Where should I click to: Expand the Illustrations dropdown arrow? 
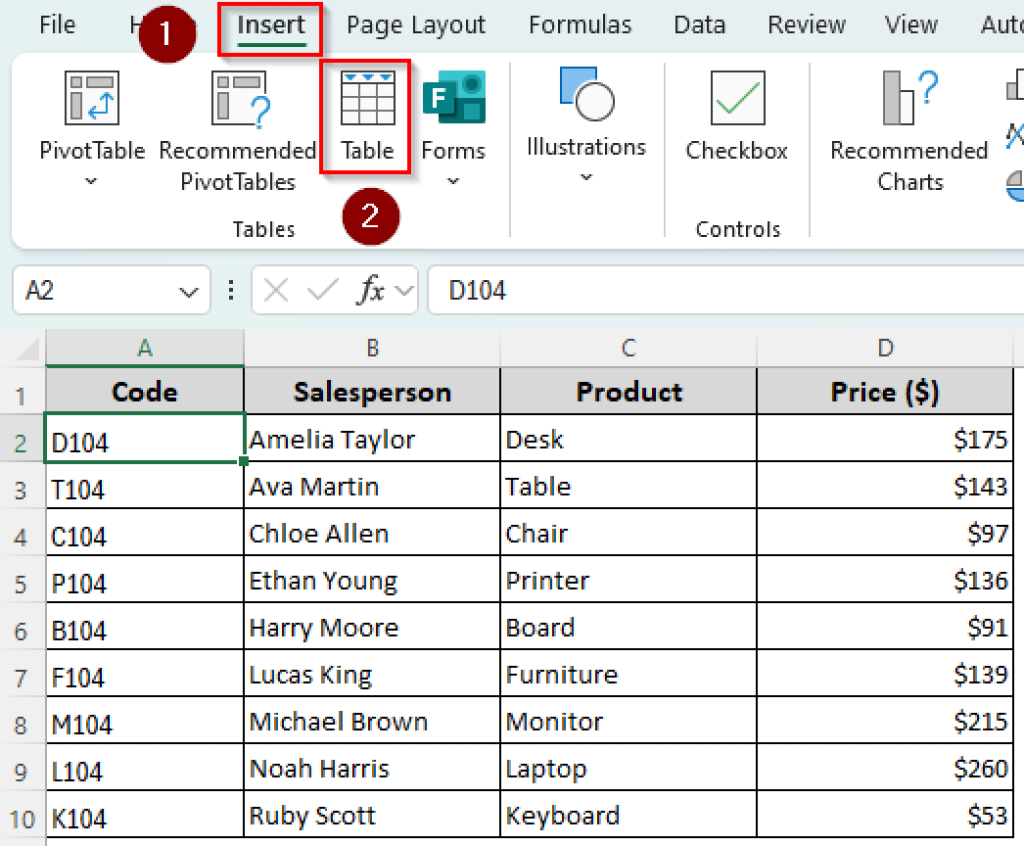click(585, 176)
